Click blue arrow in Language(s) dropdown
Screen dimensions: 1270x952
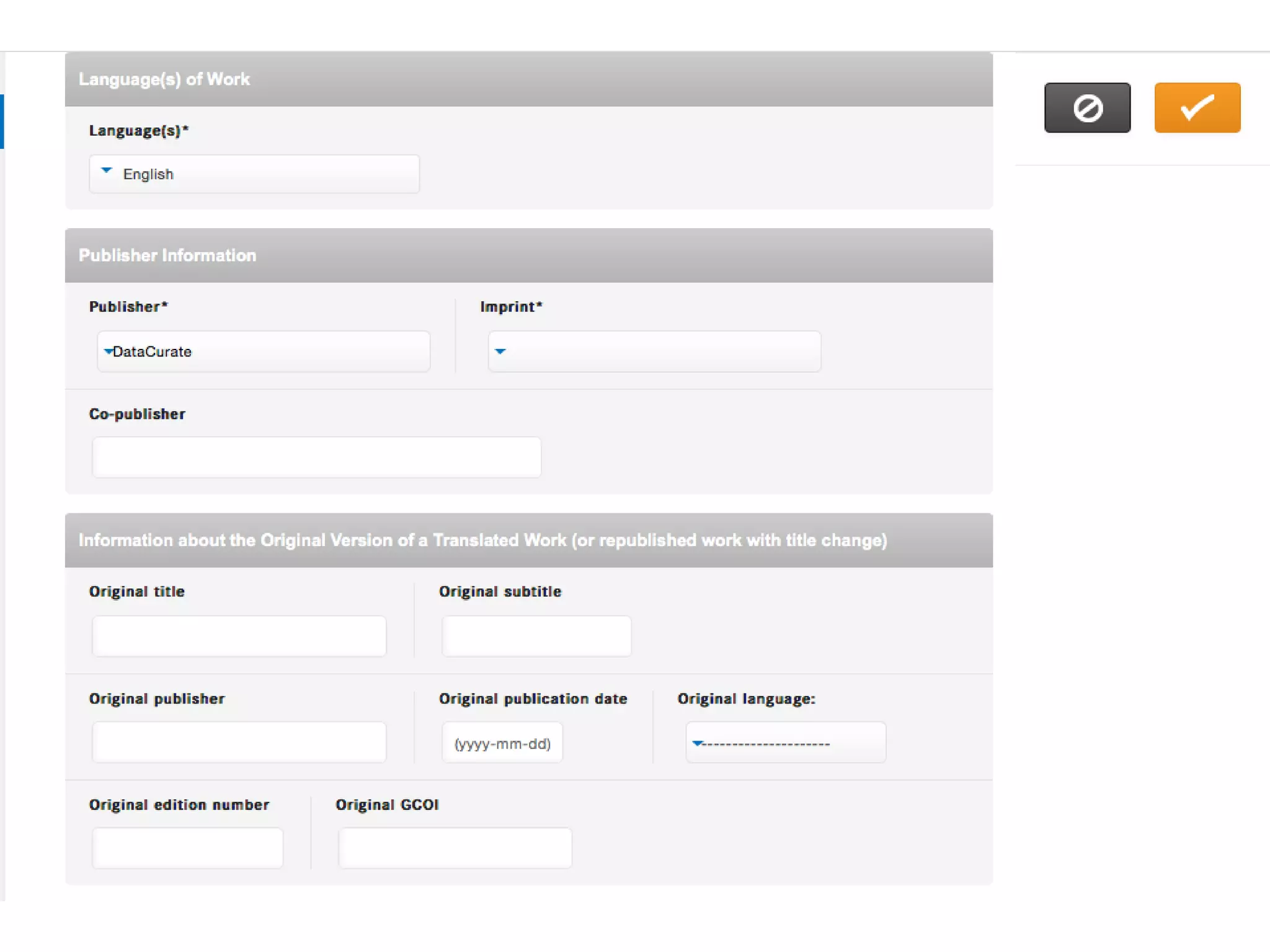point(107,170)
